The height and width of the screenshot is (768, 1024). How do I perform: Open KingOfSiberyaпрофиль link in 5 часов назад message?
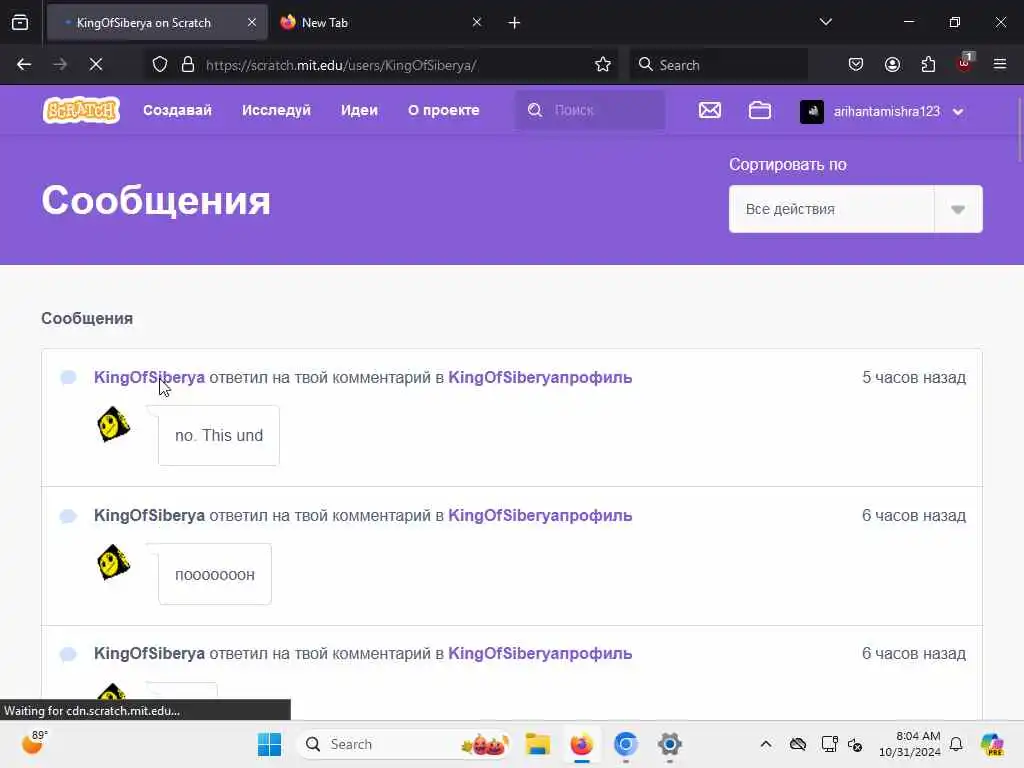coord(540,377)
